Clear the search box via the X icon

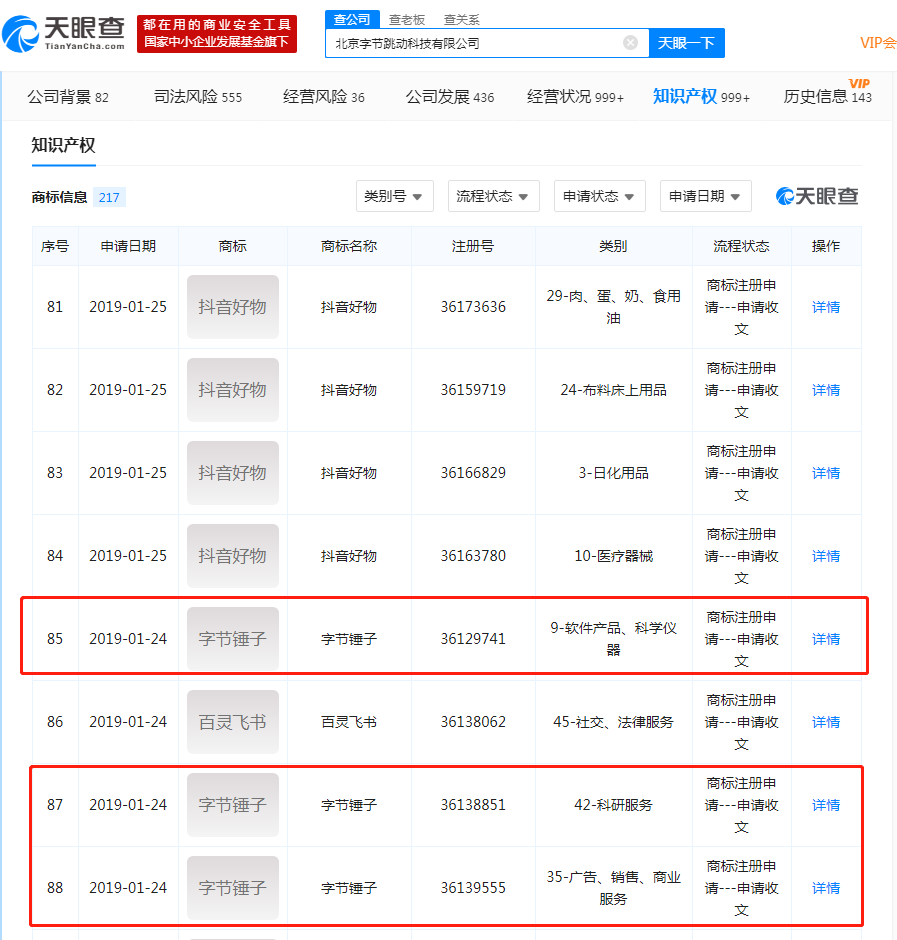click(x=630, y=42)
